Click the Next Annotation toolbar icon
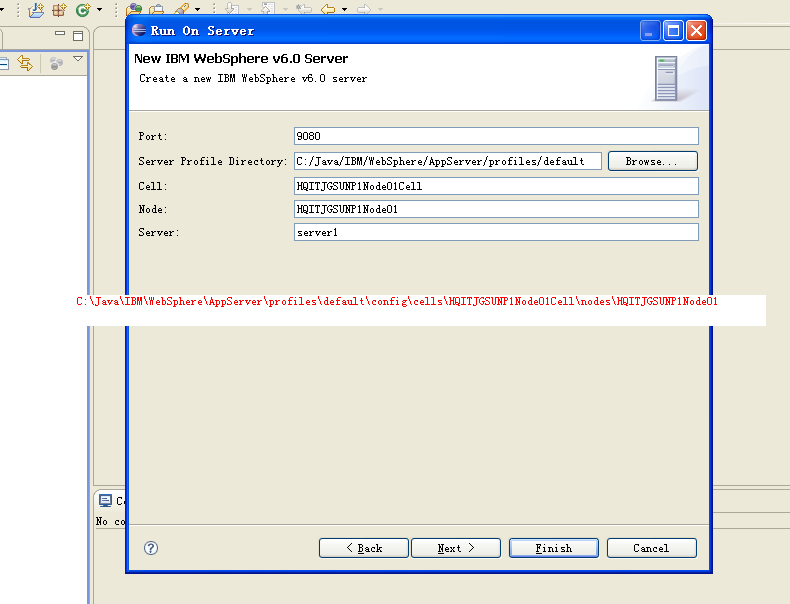Screen dimensions: 790x604 (x=232, y=9)
